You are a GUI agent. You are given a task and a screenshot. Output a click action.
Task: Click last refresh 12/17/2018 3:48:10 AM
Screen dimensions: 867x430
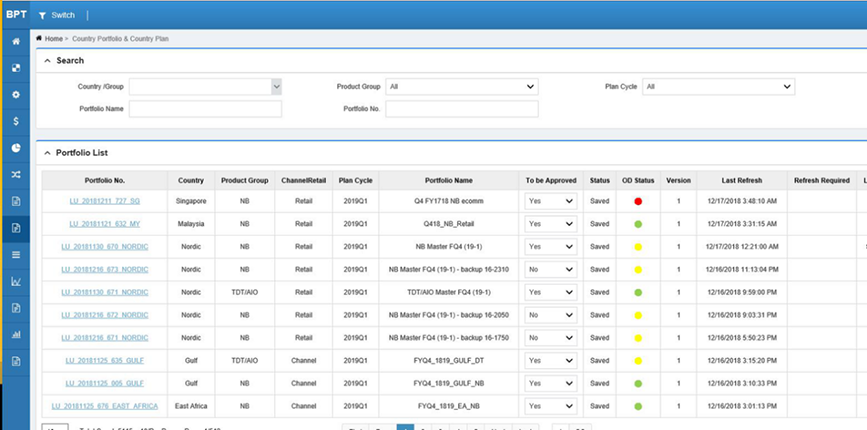741,201
